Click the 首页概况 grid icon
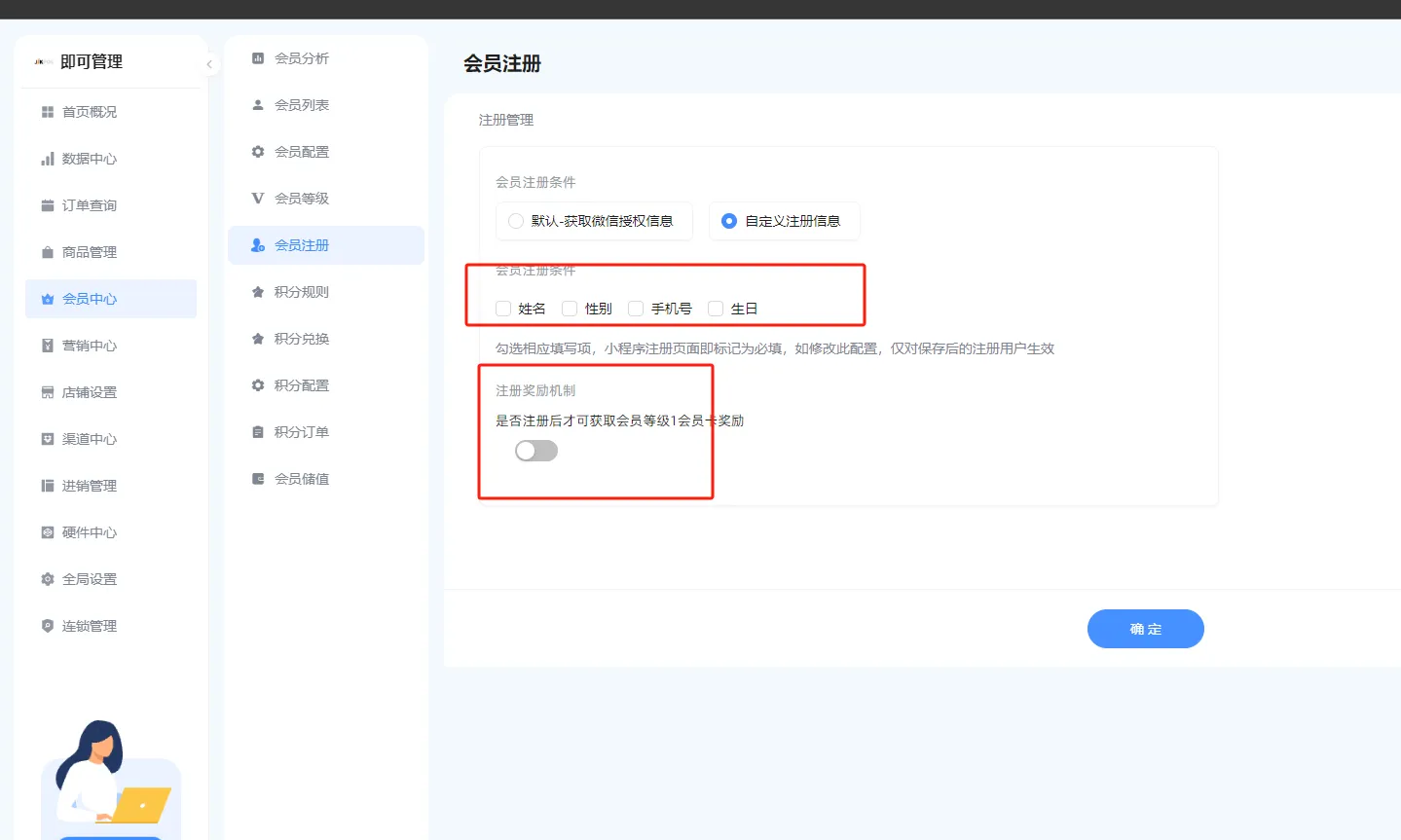1401x840 pixels. tap(47, 112)
